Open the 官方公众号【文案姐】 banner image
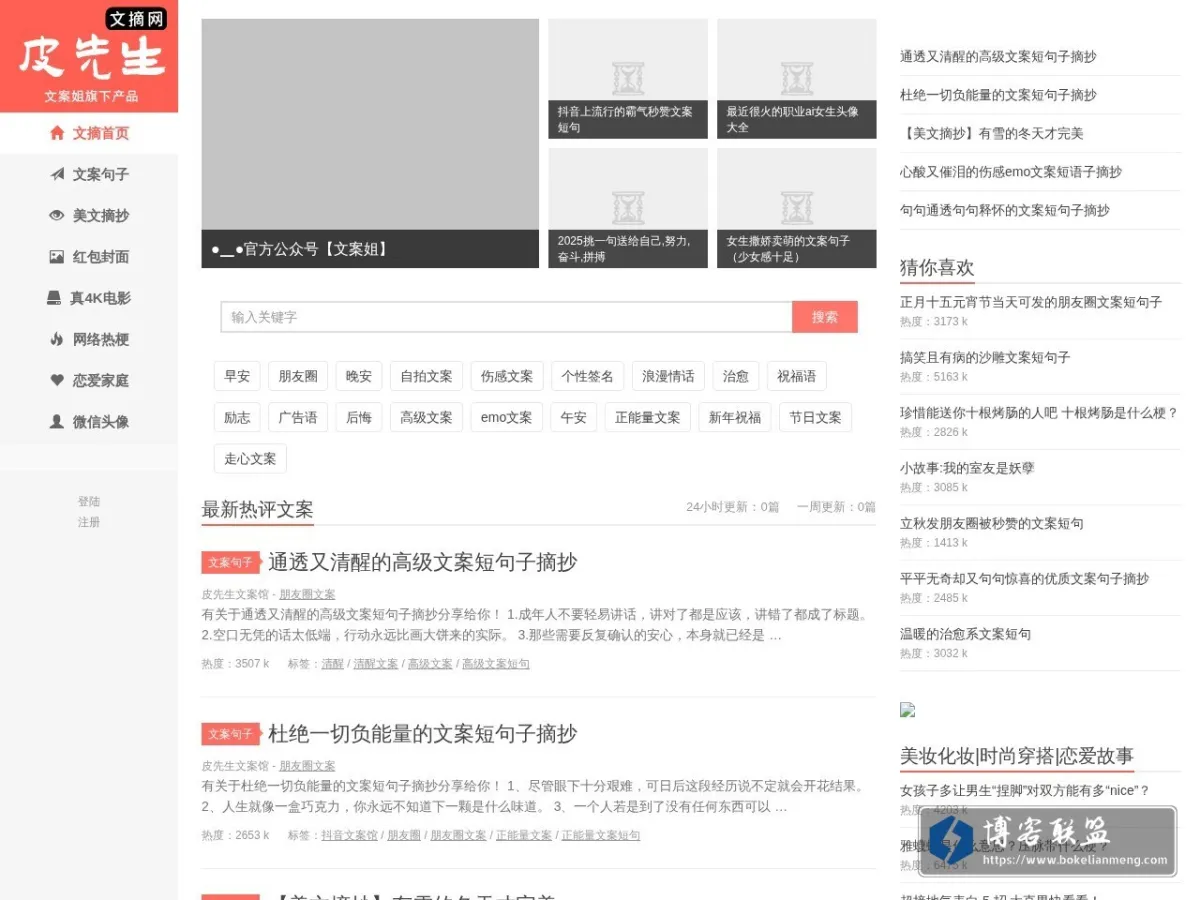The width and height of the screenshot is (1200, 900). pos(370,143)
